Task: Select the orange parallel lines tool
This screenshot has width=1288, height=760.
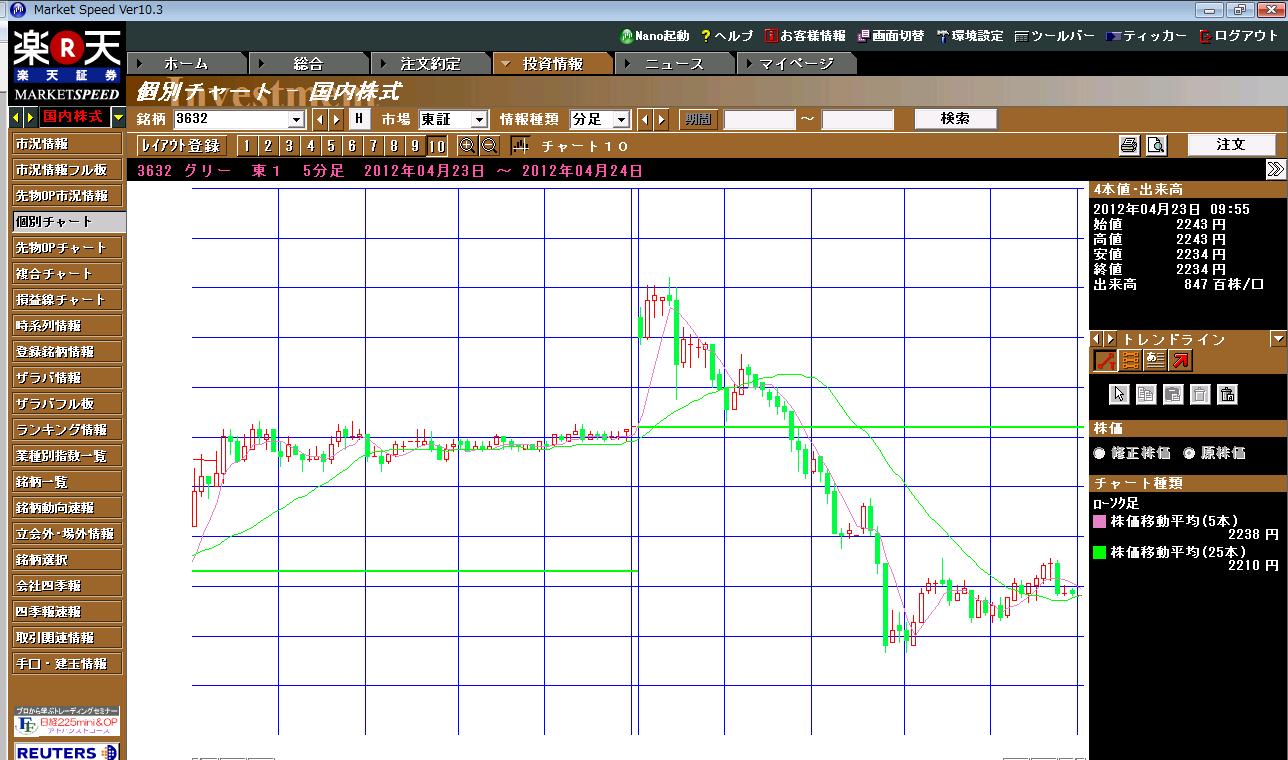Action: [x=1130, y=360]
